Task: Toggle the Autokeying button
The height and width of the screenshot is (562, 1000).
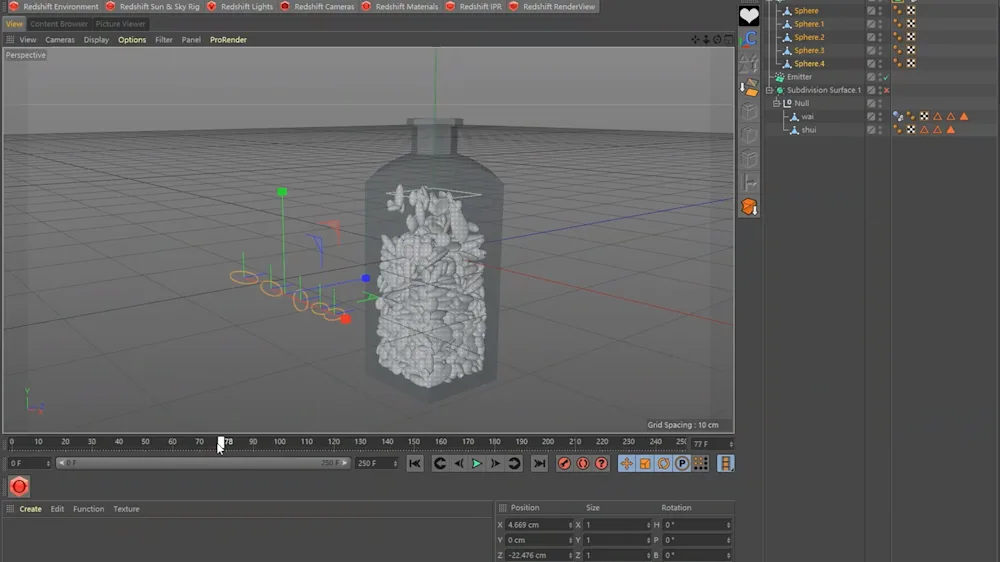Action: point(583,463)
